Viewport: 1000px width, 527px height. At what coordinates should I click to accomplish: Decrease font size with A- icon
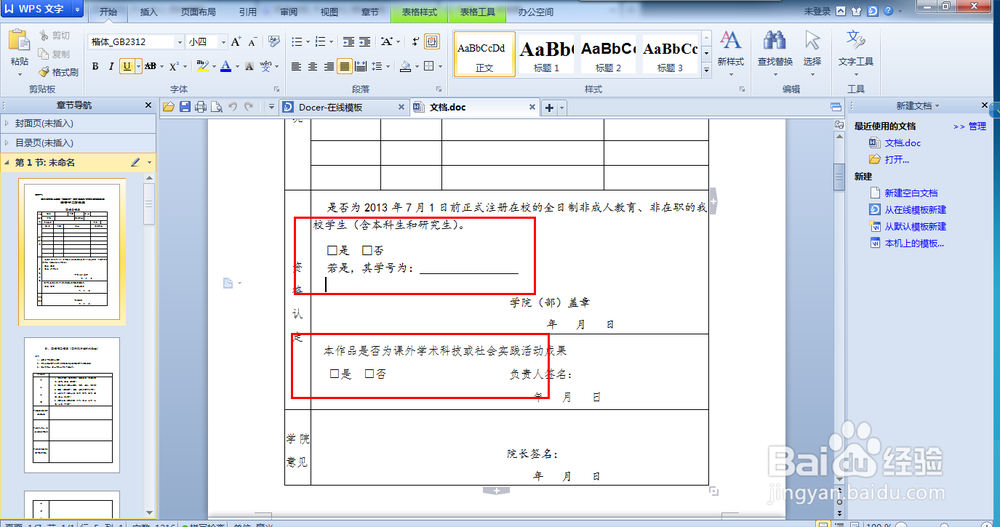click(253, 42)
